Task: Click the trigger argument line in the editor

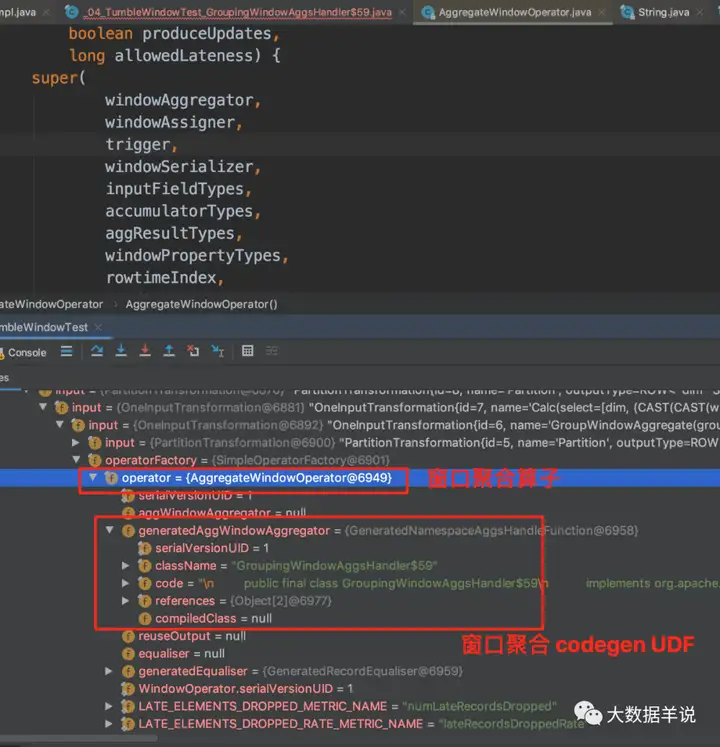Action: [x=137, y=145]
